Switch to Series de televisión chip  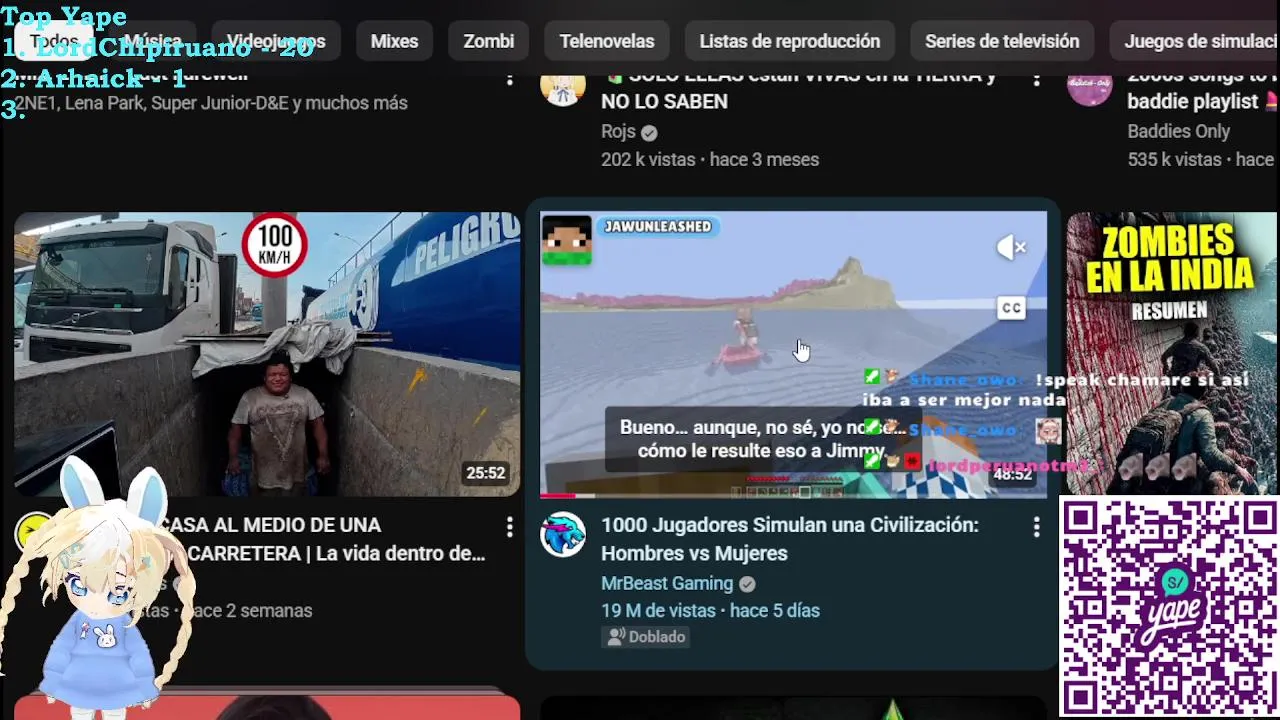pyautogui.click(x=1002, y=41)
